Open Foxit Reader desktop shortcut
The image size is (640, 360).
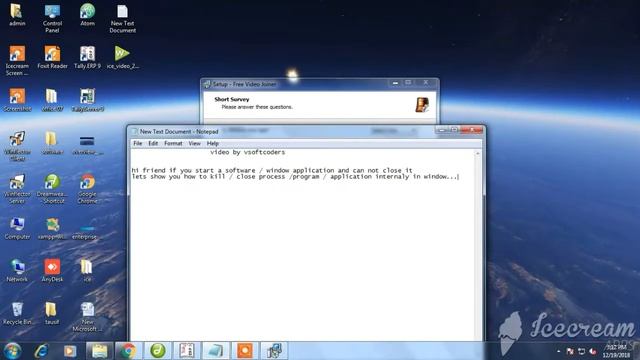click(x=52, y=57)
